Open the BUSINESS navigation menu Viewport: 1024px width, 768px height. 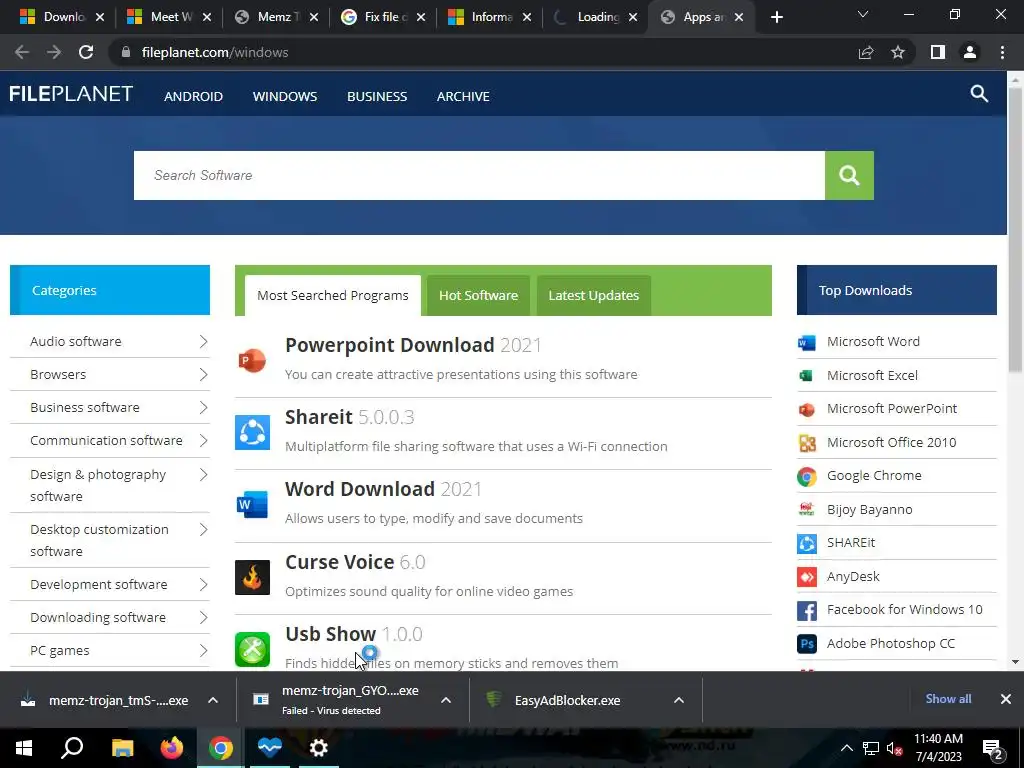tap(377, 96)
